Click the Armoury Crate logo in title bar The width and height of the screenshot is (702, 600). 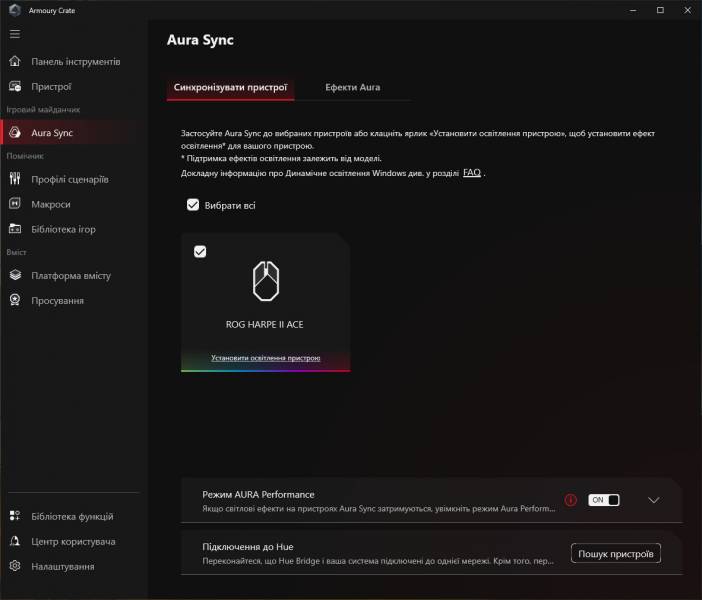point(15,10)
